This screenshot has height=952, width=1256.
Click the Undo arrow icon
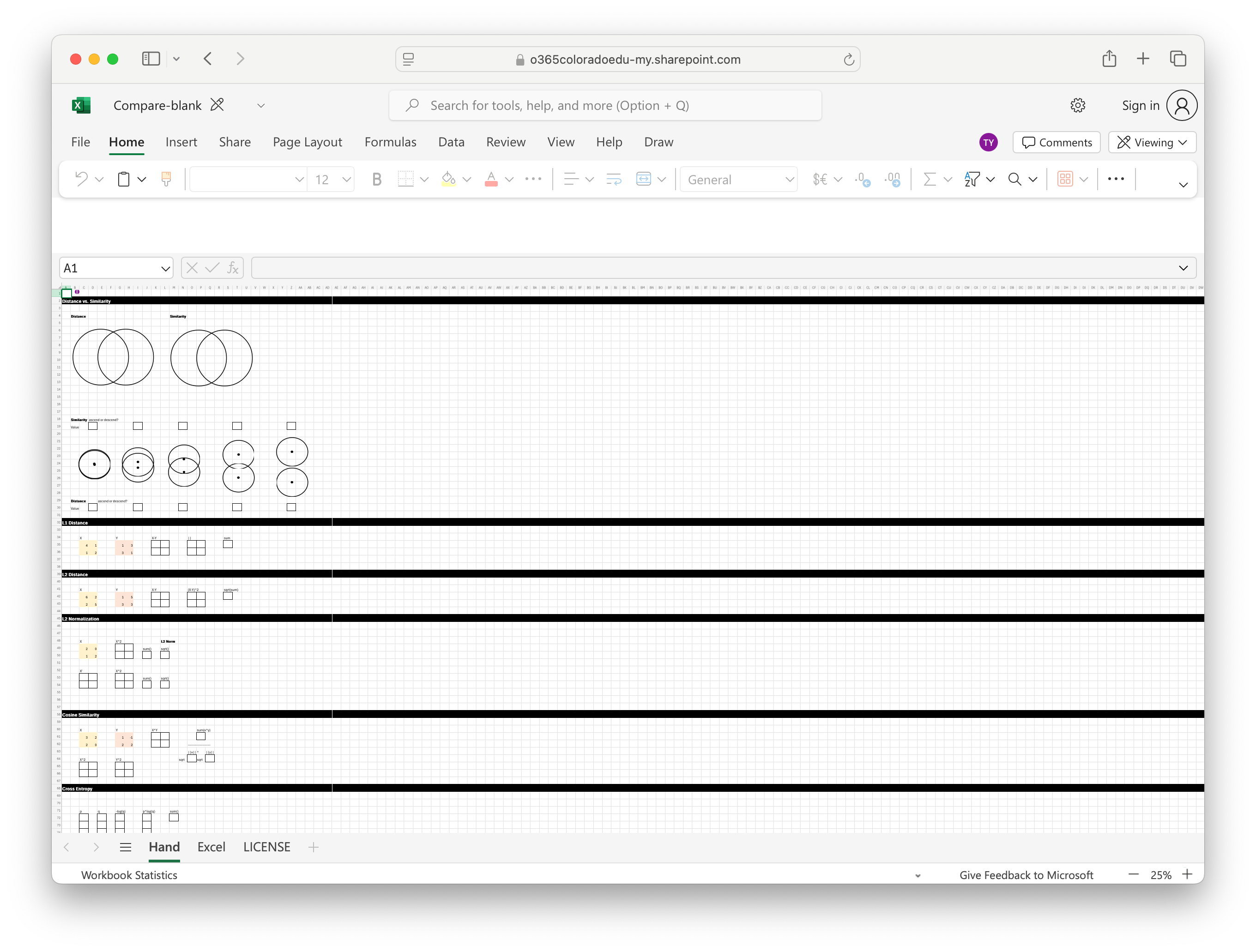pyautogui.click(x=82, y=180)
